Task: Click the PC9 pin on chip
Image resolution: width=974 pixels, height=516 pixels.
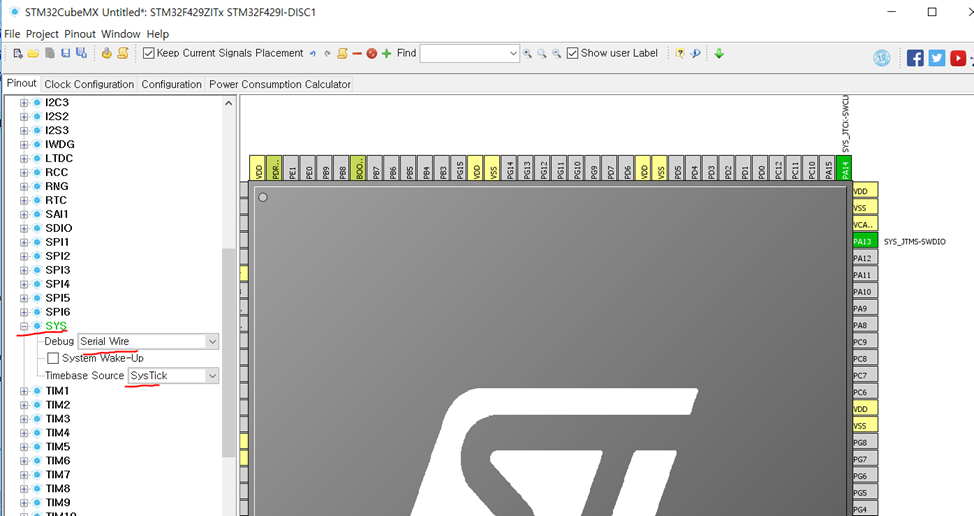Action: pos(865,342)
